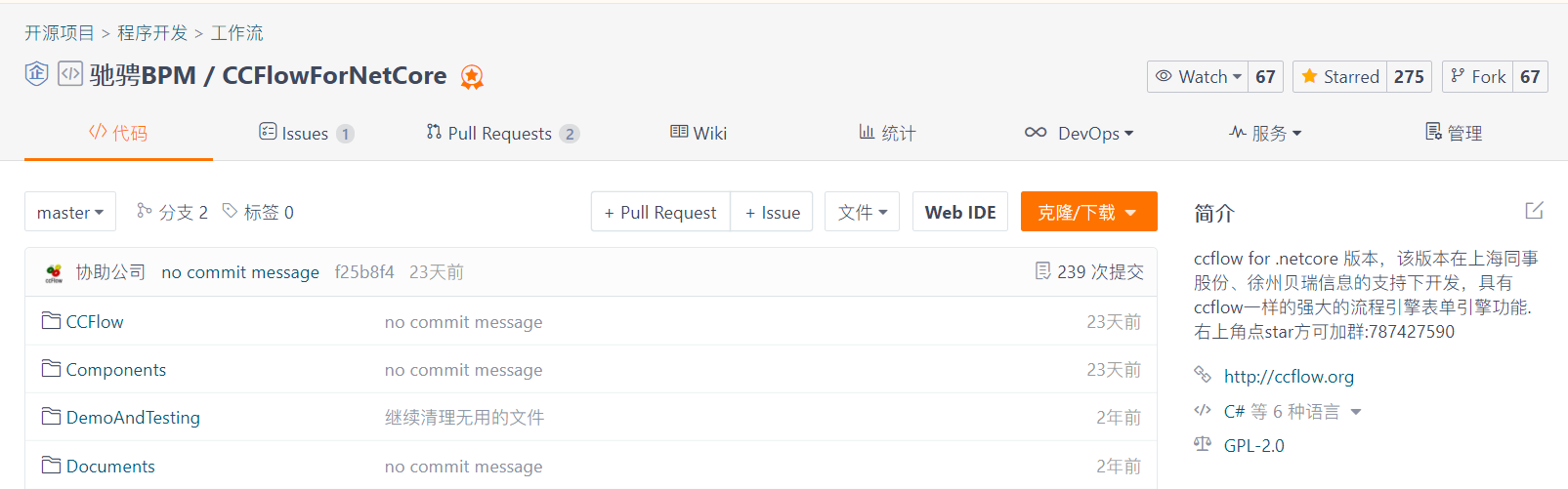The height and width of the screenshot is (489, 1568).
Task: Open the 管理 tab
Action: [1454, 133]
